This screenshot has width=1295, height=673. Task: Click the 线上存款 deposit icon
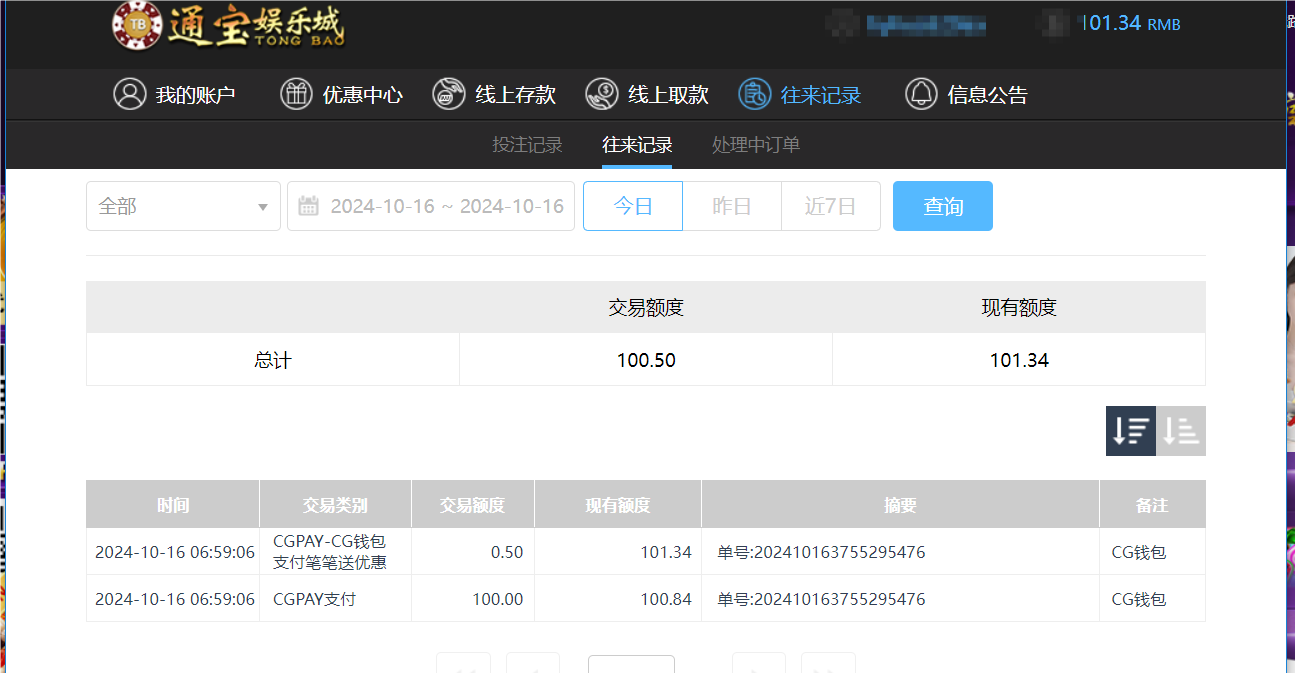(x=448, y=94)
